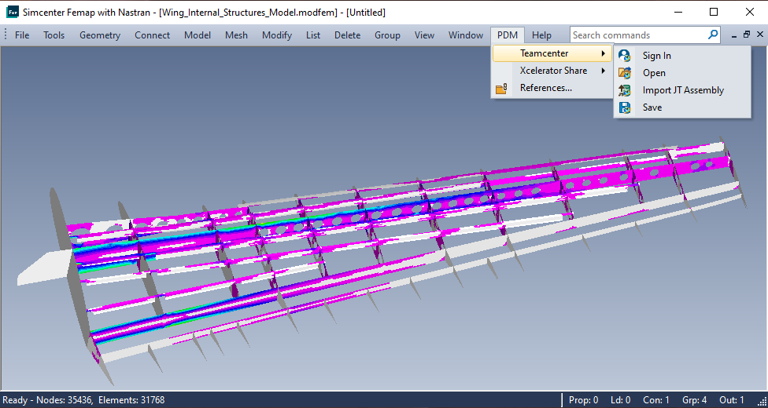The image size is (768, 408).
Task: Open the Mesh menu
Action: tap(236, 35)
